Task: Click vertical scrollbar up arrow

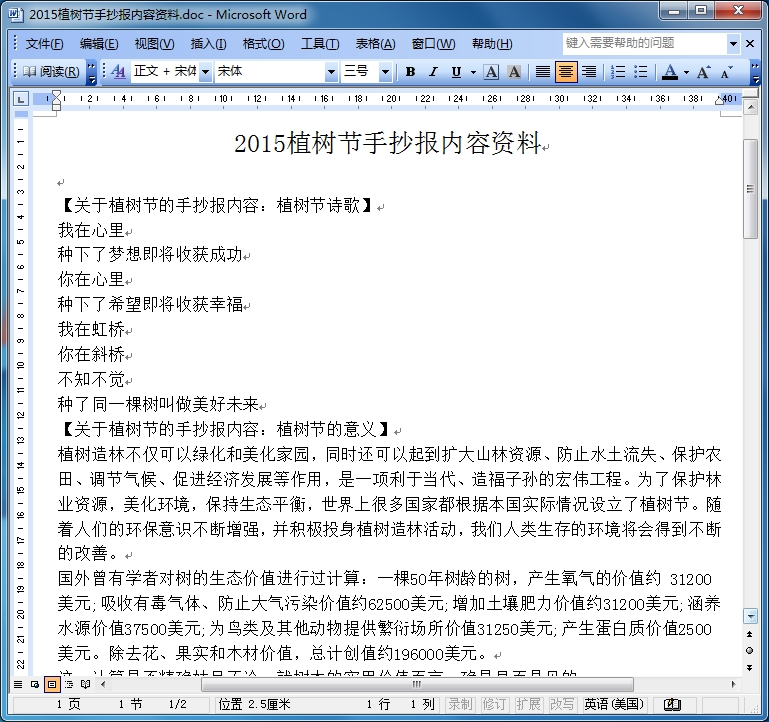Action: click(x=750, y=106)
